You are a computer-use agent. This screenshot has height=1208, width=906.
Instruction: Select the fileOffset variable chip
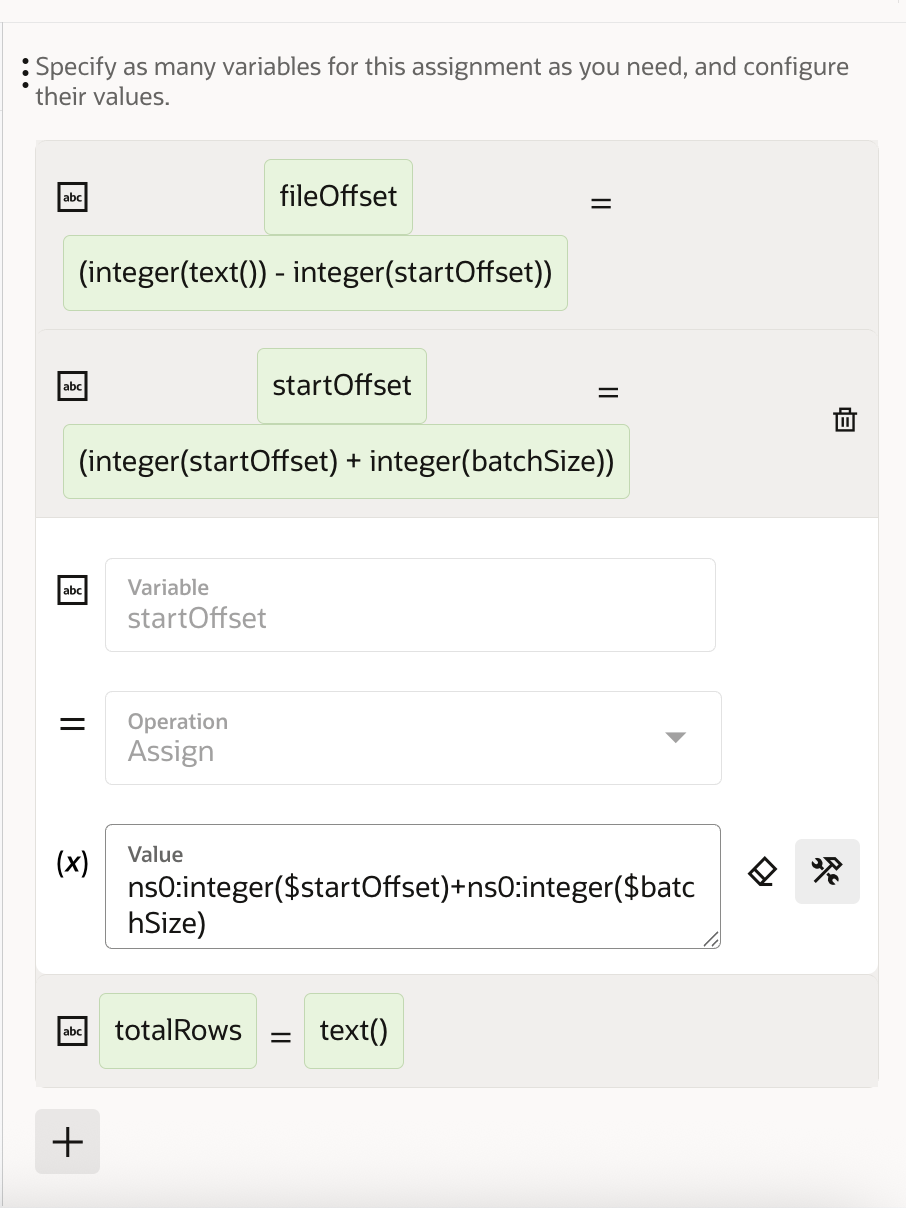pos(338,197)
